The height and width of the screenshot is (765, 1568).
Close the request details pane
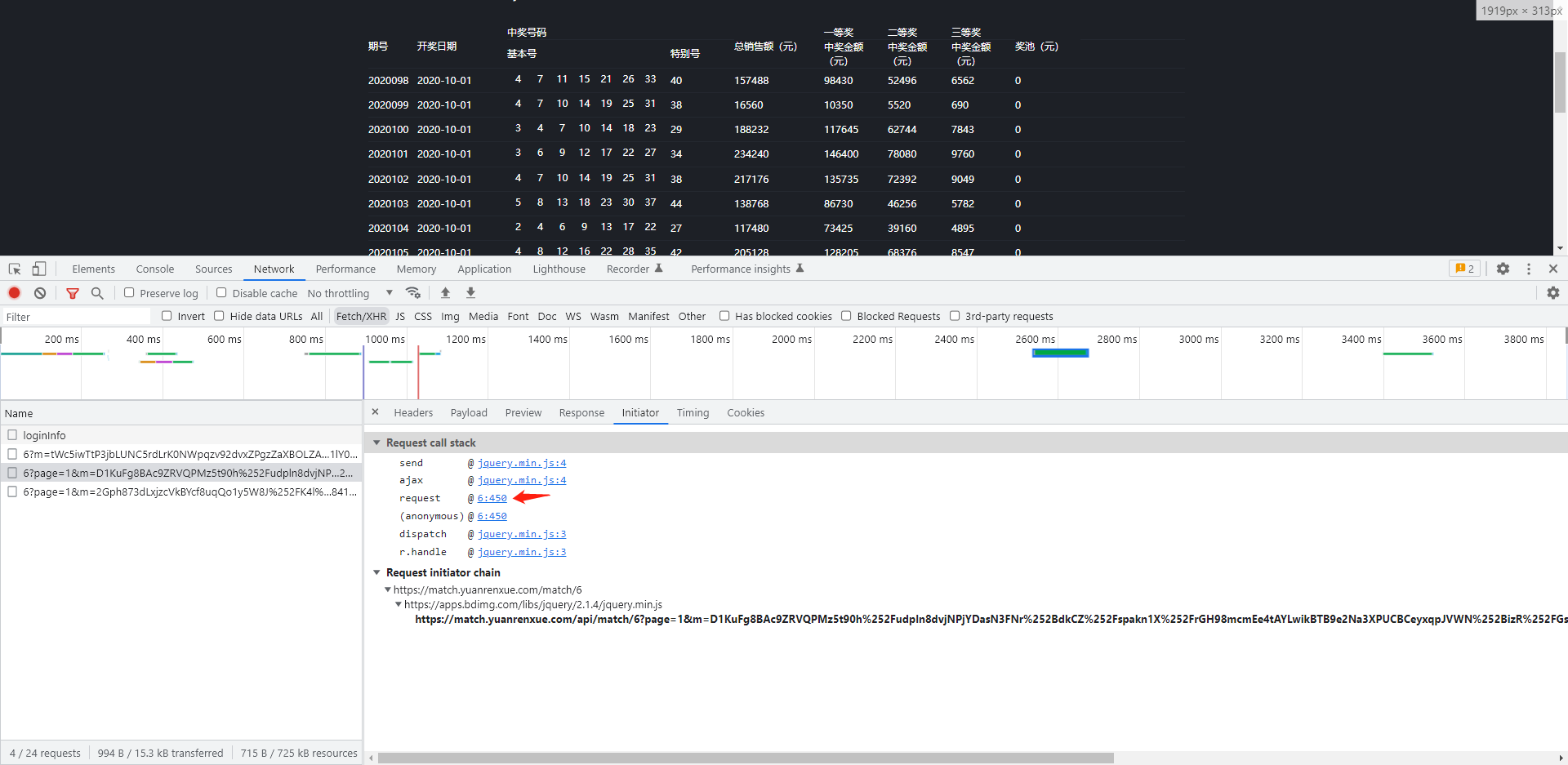click(x=376, y=412)
